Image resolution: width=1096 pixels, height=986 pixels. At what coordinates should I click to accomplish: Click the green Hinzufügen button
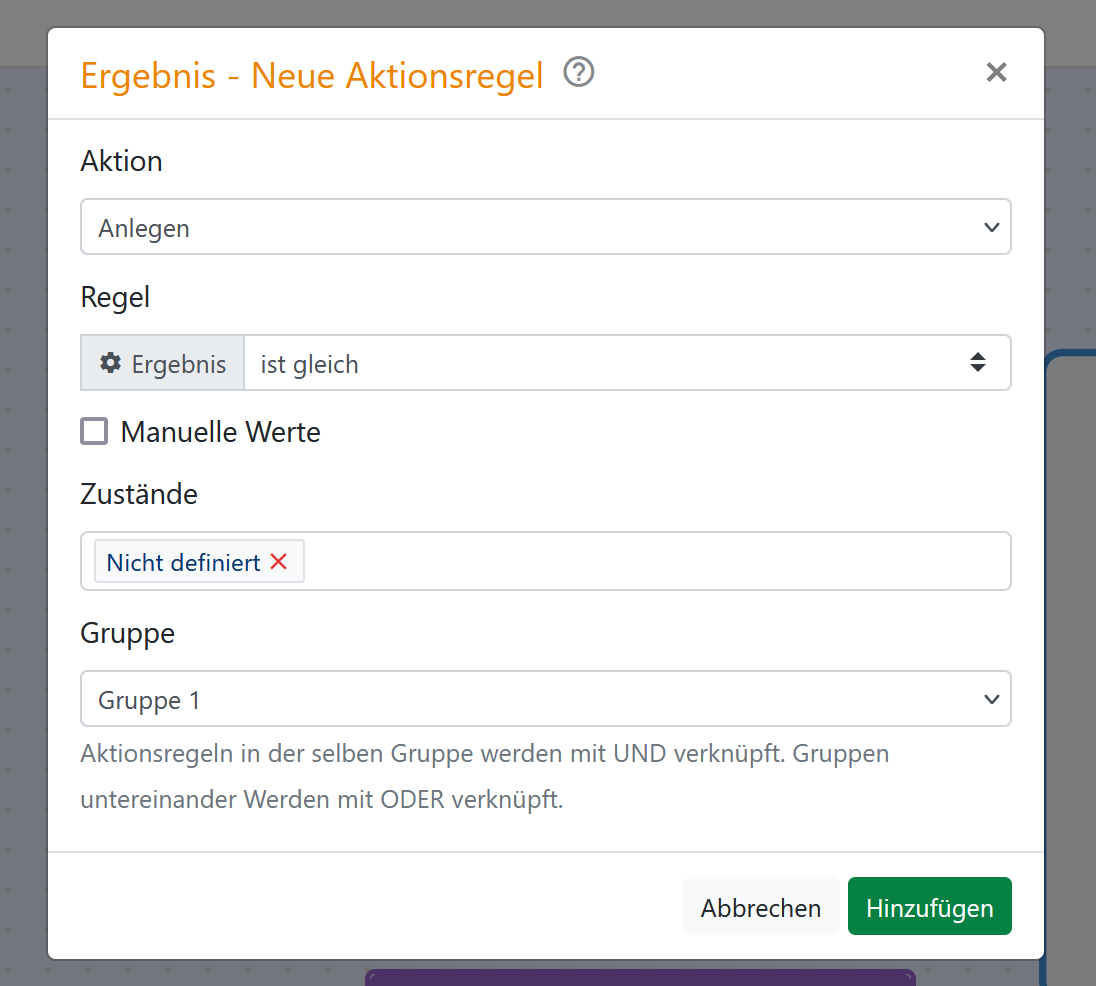click(x=930, y=906)
